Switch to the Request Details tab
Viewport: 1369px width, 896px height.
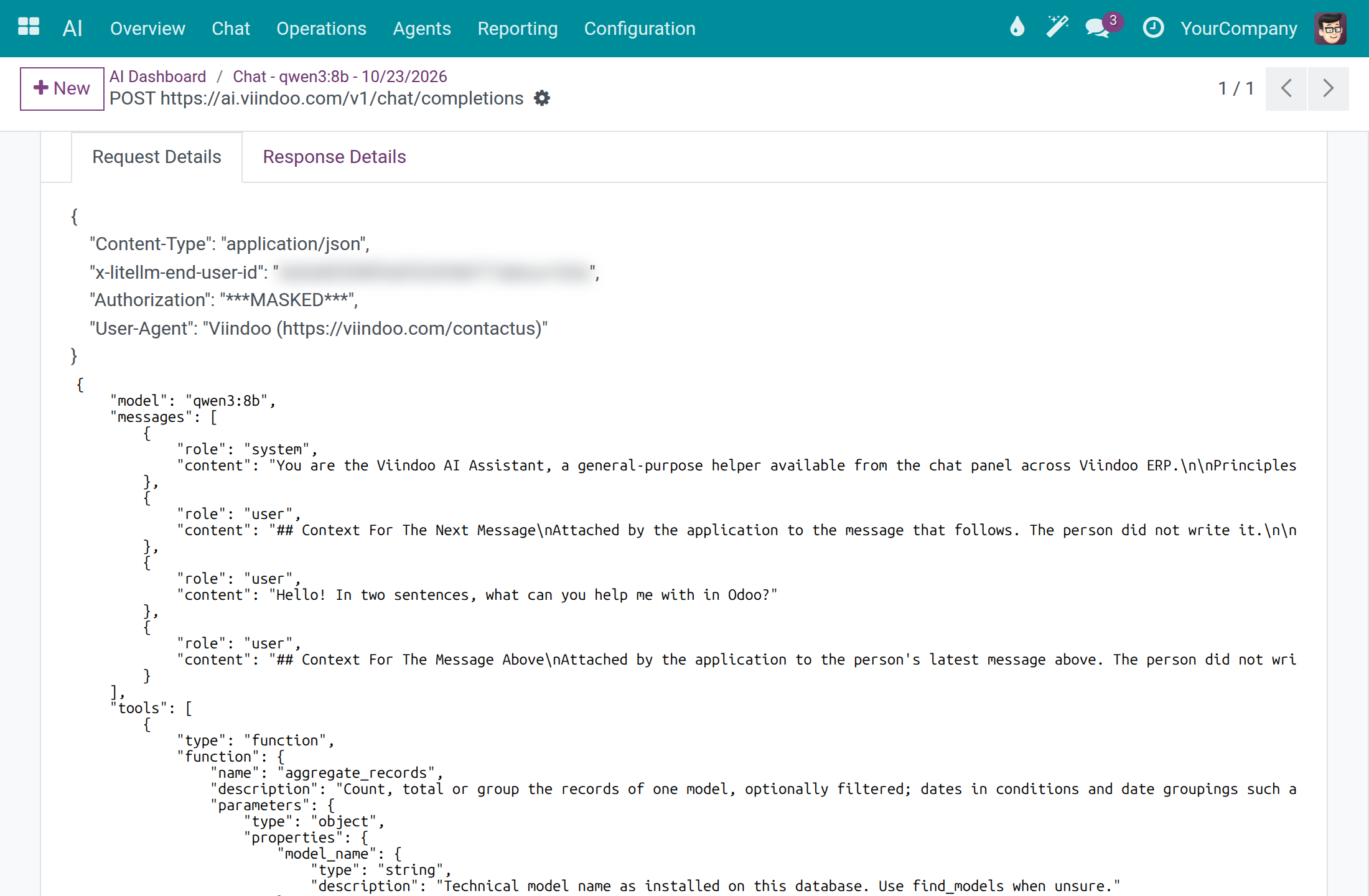pyautogui.click(x=157, y=157)
